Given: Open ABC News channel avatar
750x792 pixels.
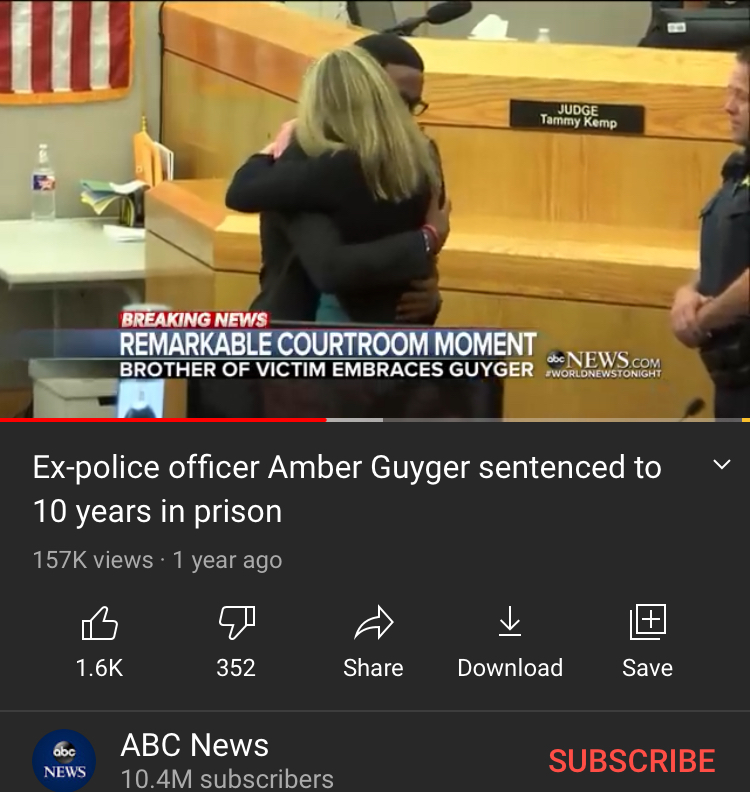Looking at the screenshot, I should 64,760.
